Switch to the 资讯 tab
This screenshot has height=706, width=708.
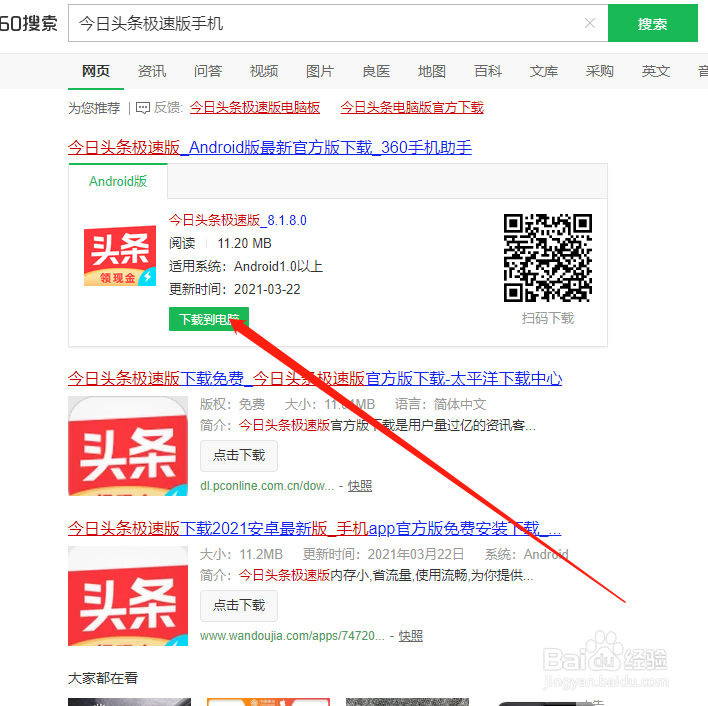pos(152,71)
